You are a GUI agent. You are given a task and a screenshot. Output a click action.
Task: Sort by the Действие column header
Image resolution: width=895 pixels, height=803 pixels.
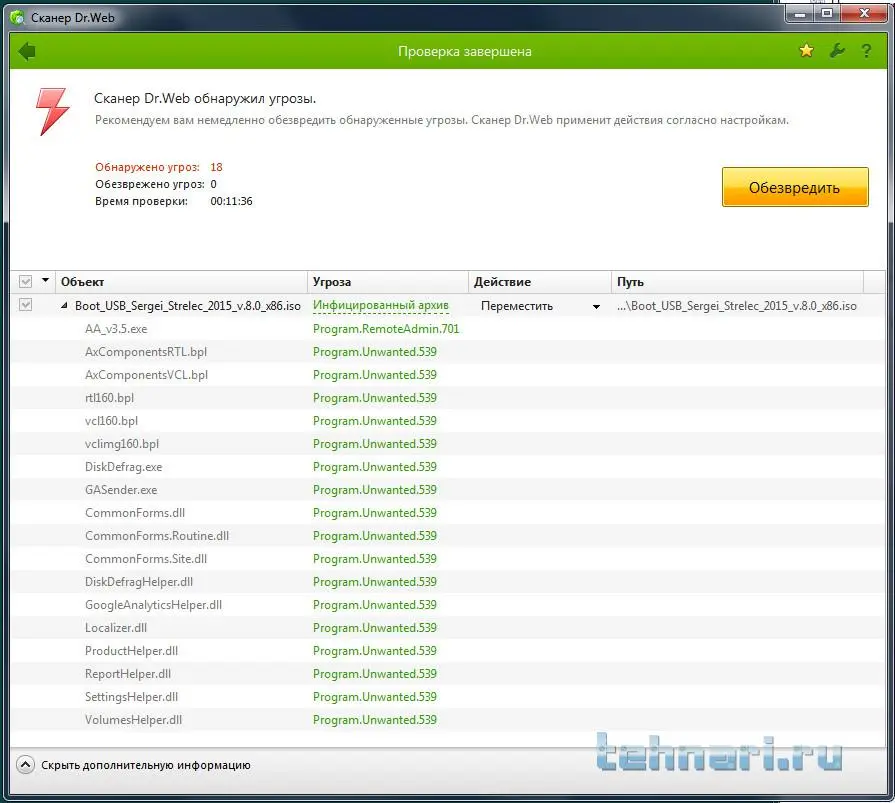tap(540, 282)
